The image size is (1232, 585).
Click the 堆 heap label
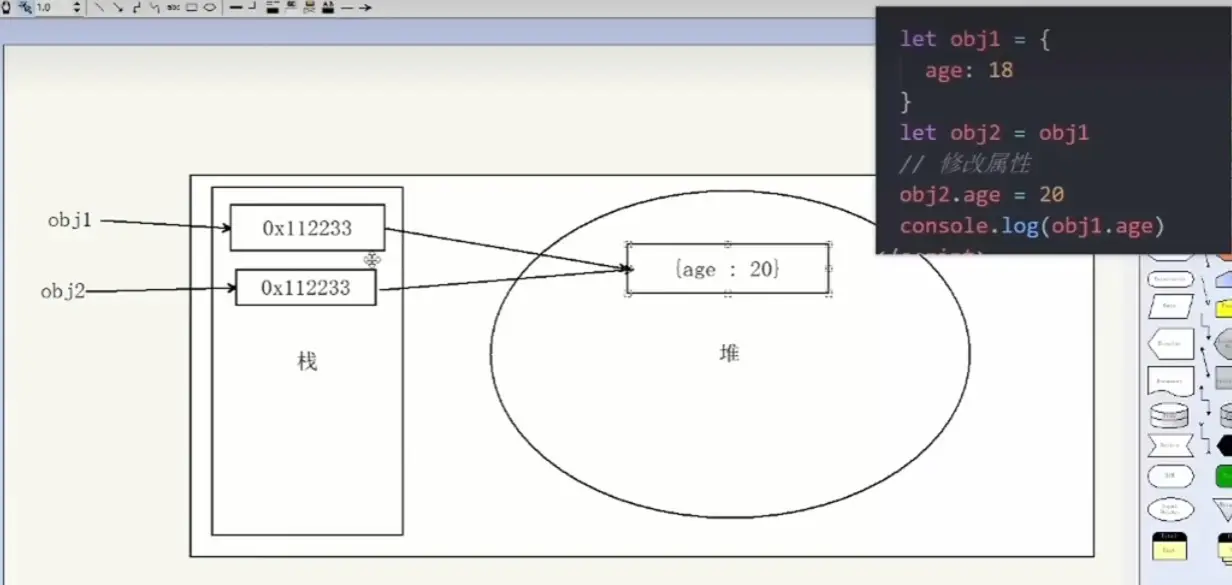tap(730, 352)
